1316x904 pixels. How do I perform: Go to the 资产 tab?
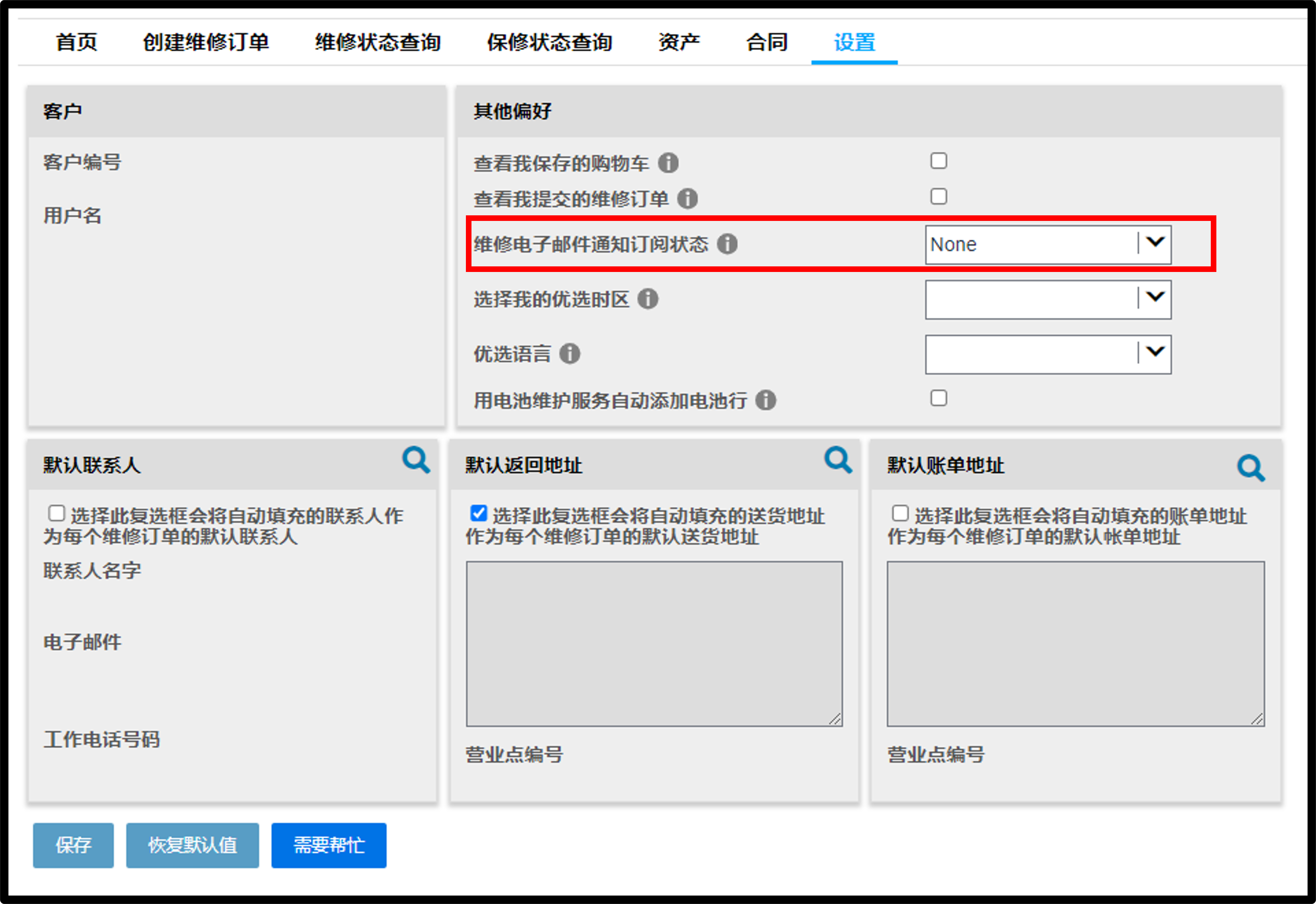679,43
